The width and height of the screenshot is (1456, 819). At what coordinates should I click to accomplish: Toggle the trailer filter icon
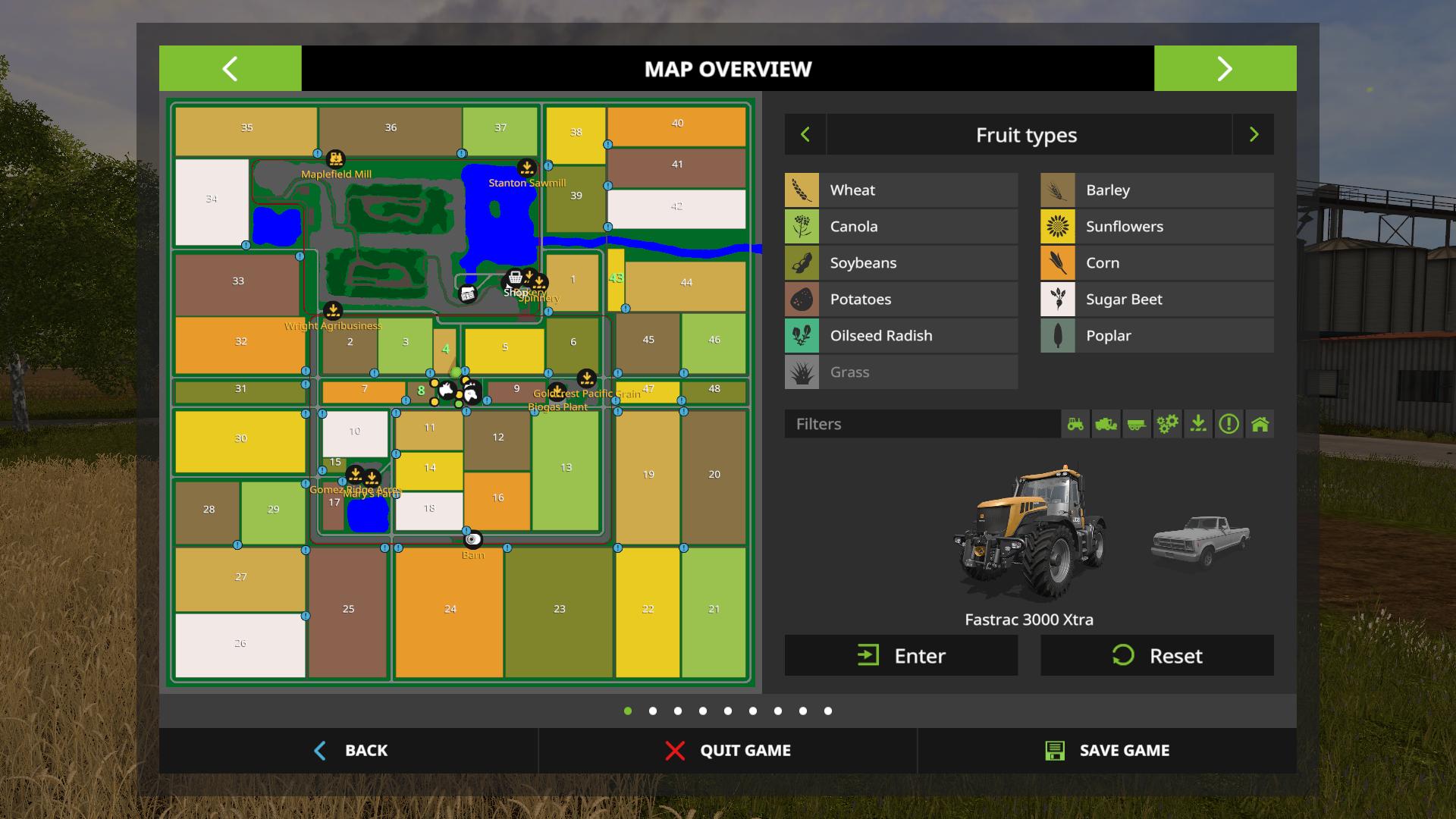coord(1137,424)
